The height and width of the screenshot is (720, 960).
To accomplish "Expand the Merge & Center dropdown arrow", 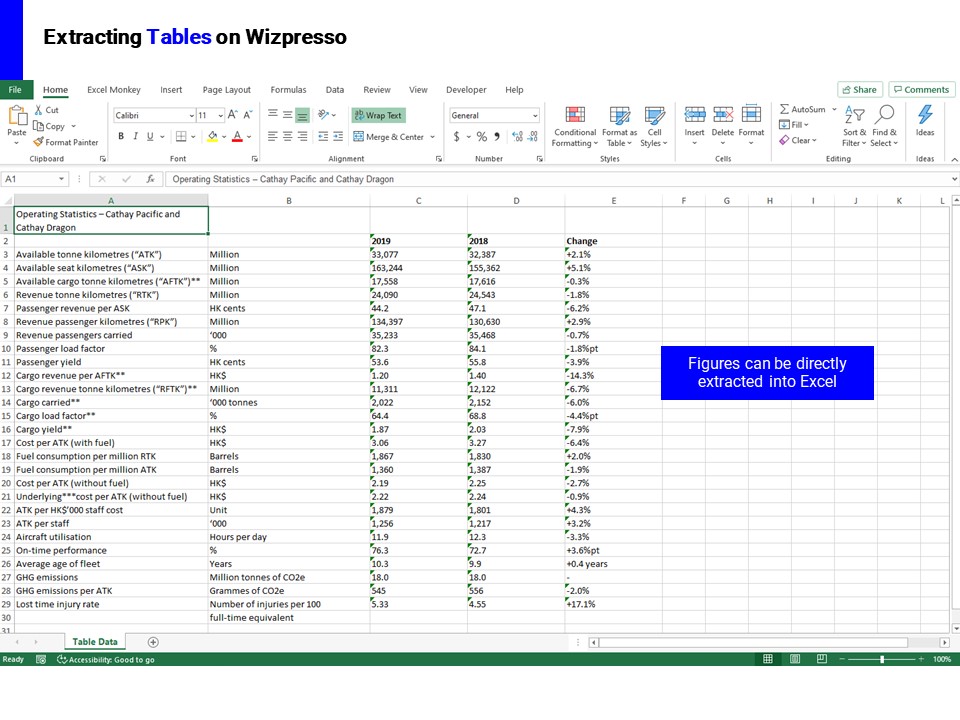I will tap(432, 137).
